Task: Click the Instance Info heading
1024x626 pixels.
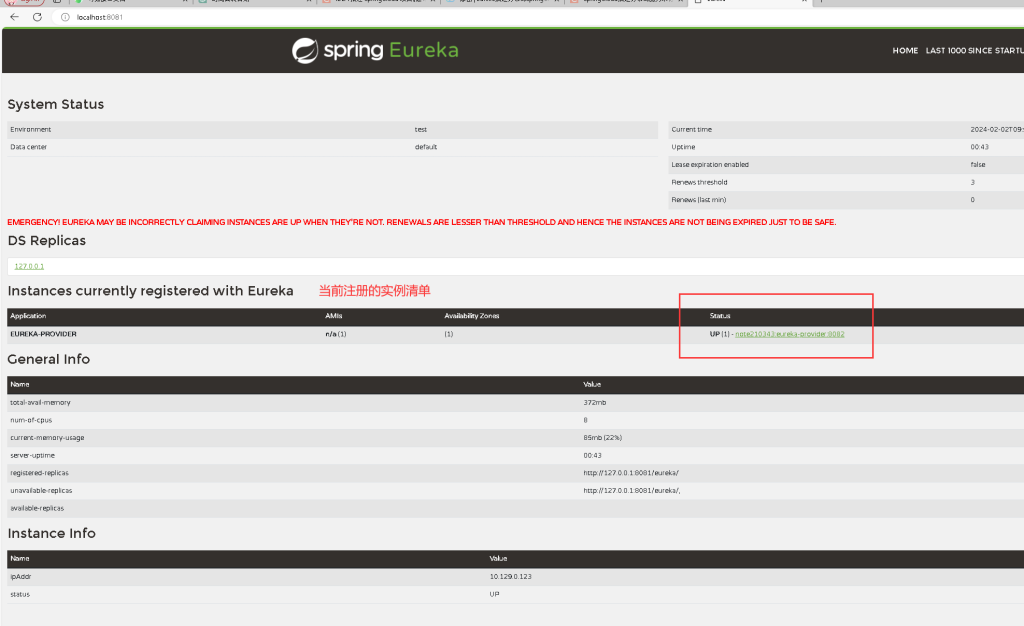Action: coord(52,534)
